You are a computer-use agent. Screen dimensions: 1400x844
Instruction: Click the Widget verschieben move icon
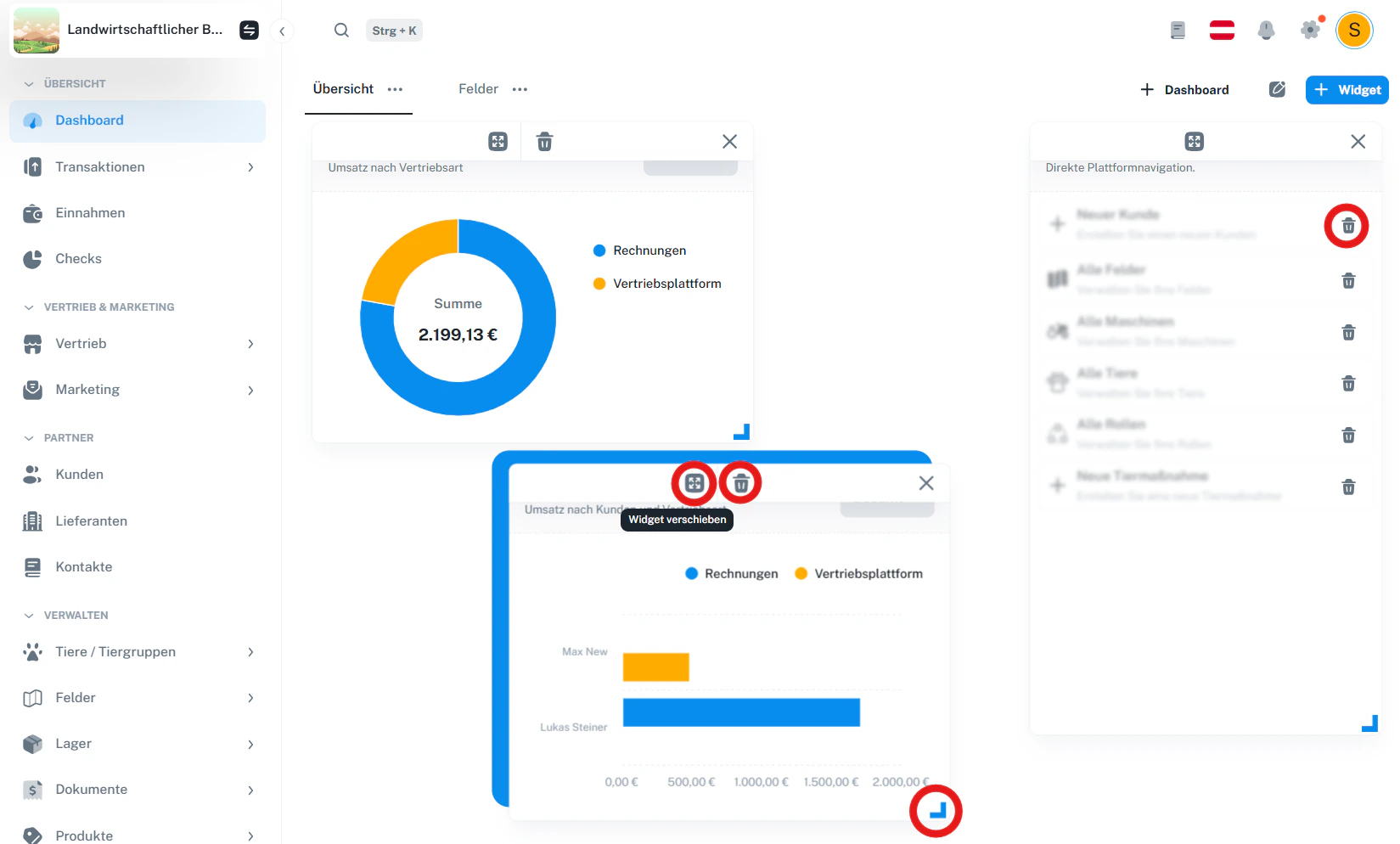tap(694, 482)
